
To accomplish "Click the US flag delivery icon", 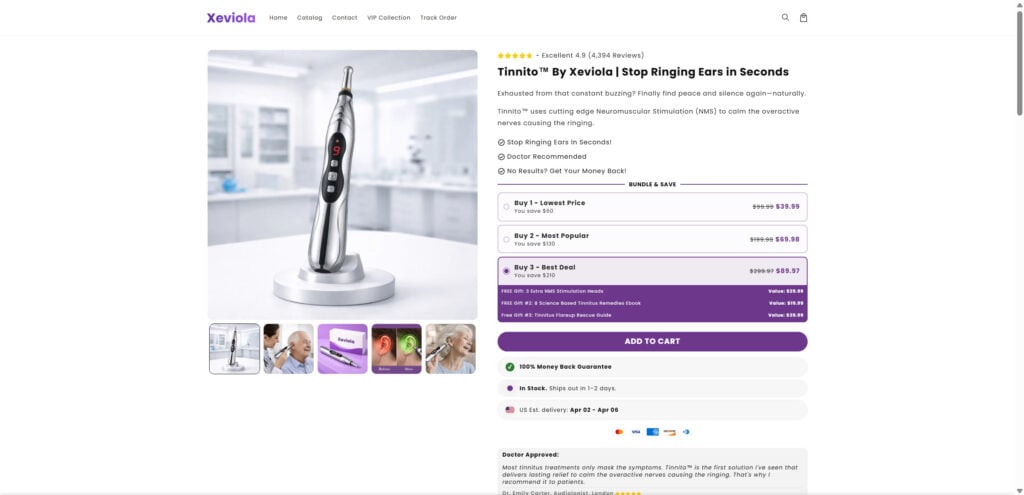I will tap(510, 410).
